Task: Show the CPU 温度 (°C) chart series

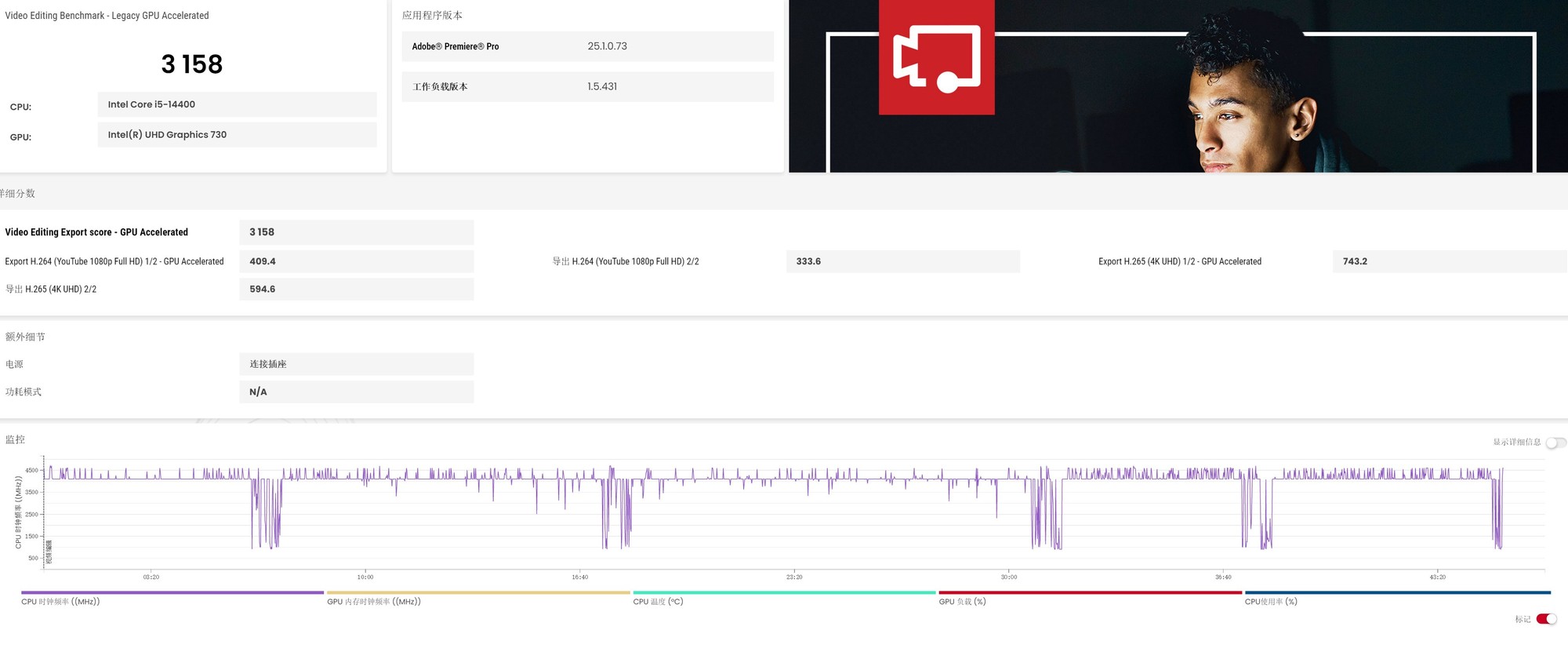Action: coord(783,598)
